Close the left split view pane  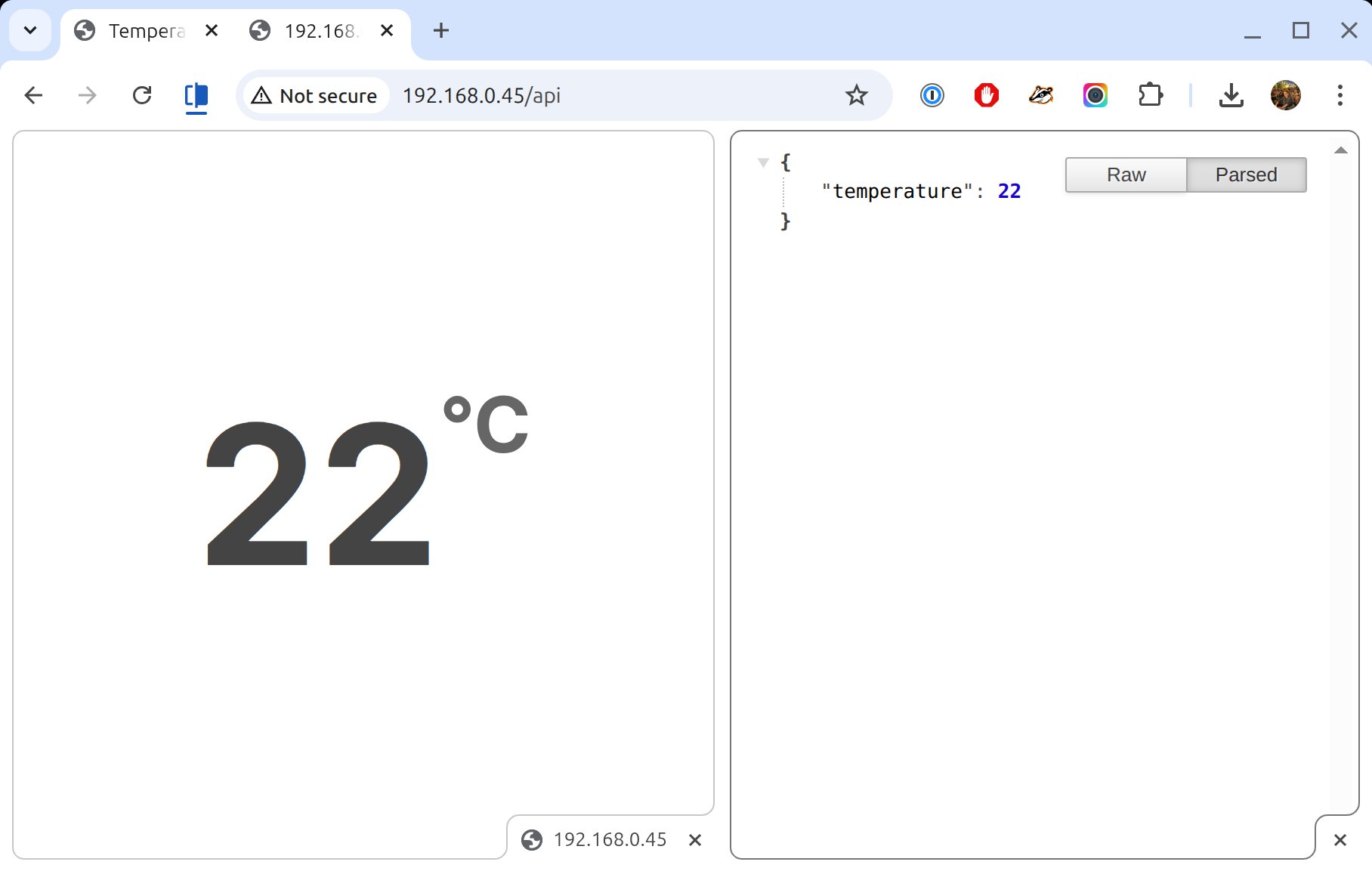click(695, 840)
